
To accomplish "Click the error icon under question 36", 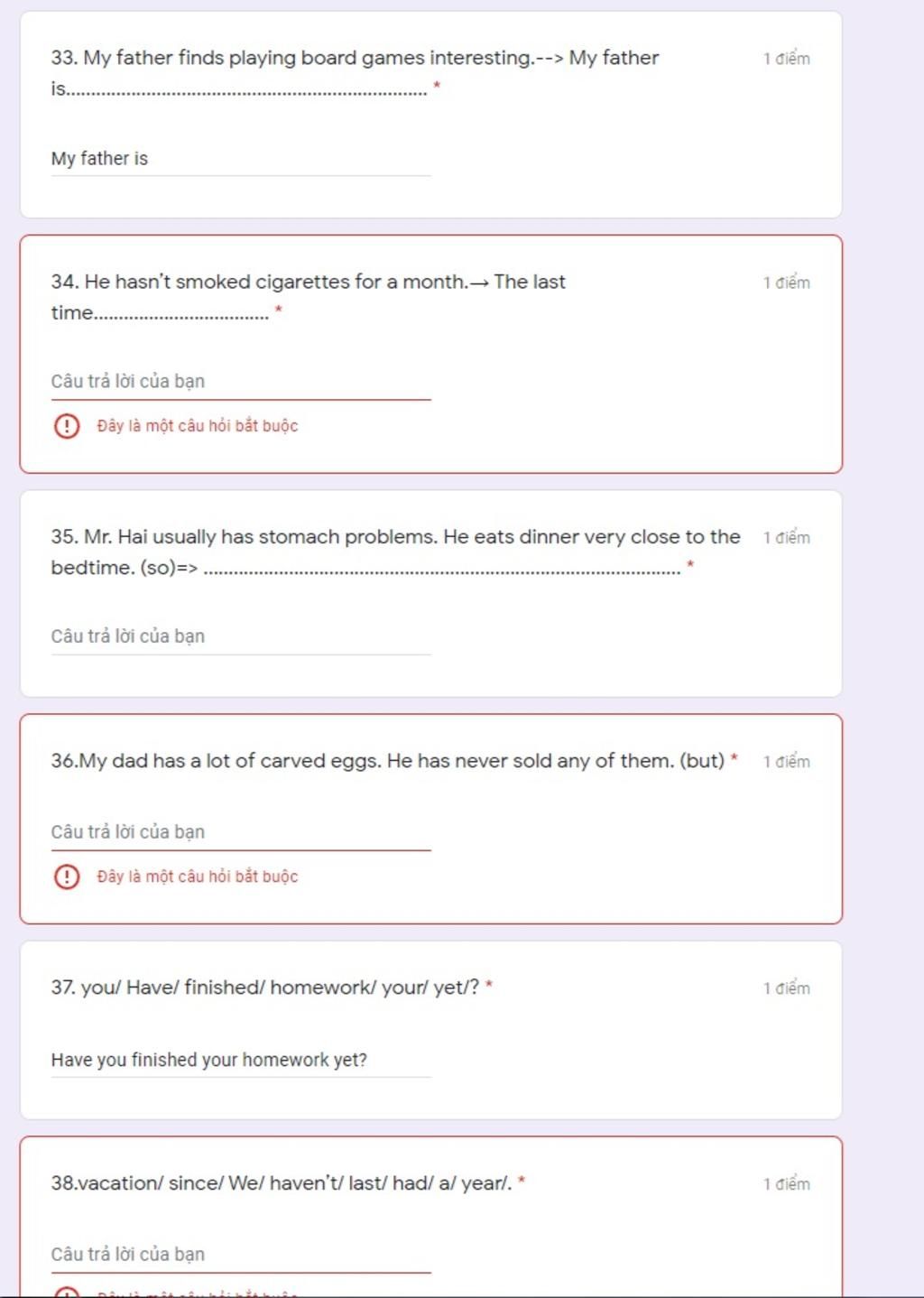I will coord(67,876).
